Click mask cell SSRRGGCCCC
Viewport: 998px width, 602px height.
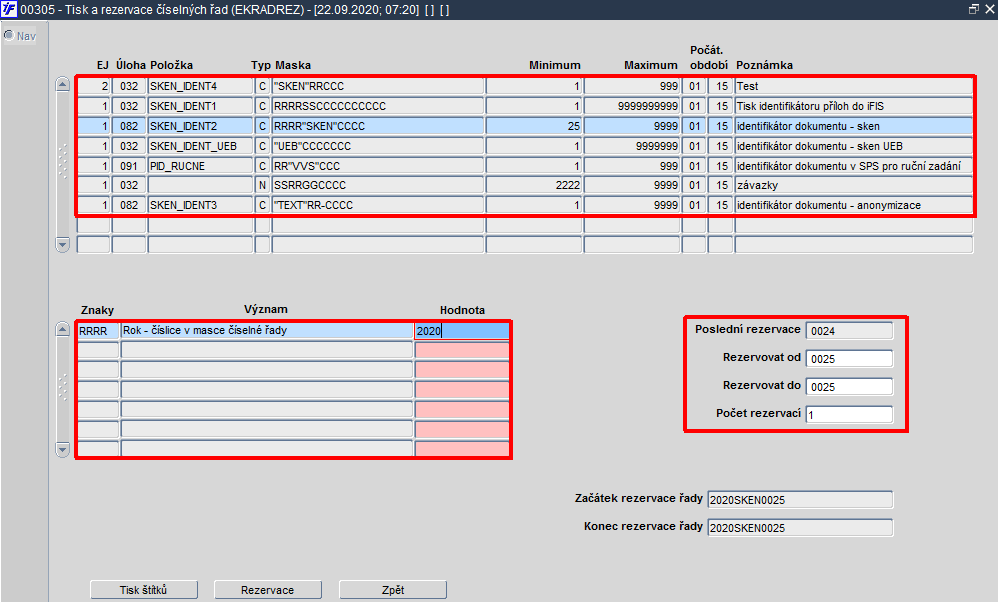tap(378, 185)
